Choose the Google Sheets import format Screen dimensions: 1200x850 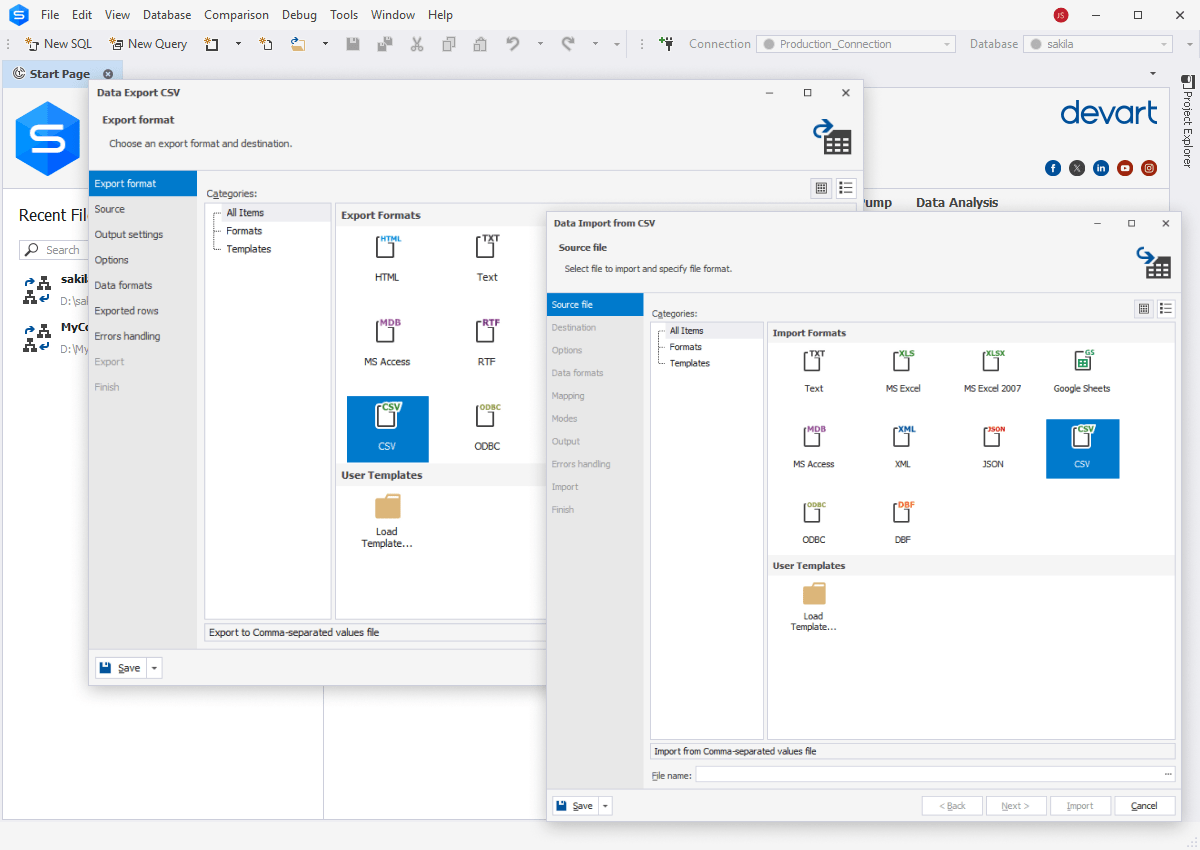pos(1081,367)
